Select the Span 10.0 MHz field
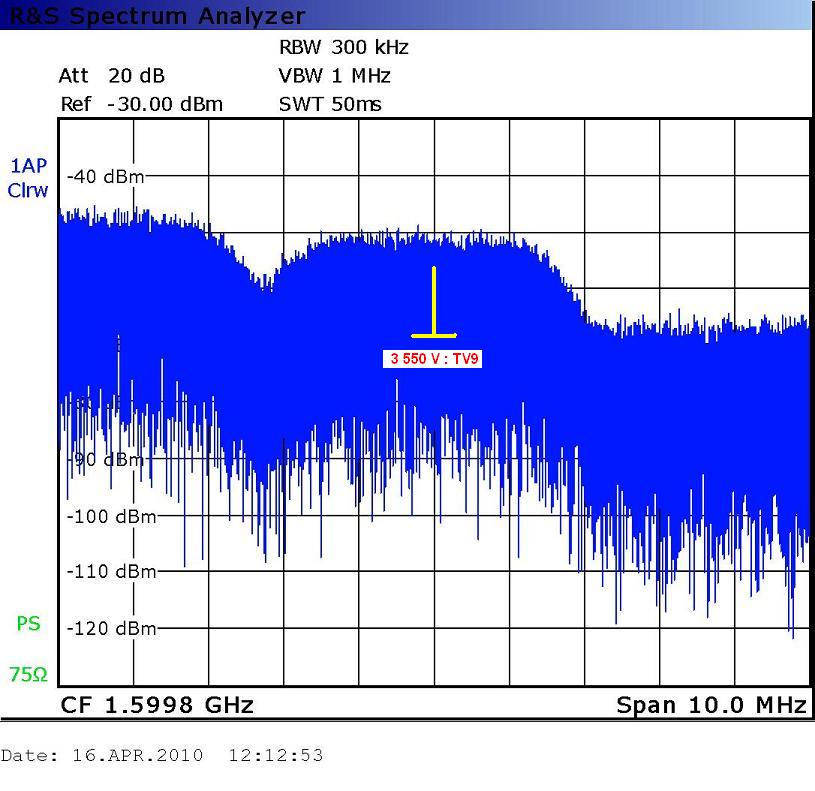 pos(711,705)
